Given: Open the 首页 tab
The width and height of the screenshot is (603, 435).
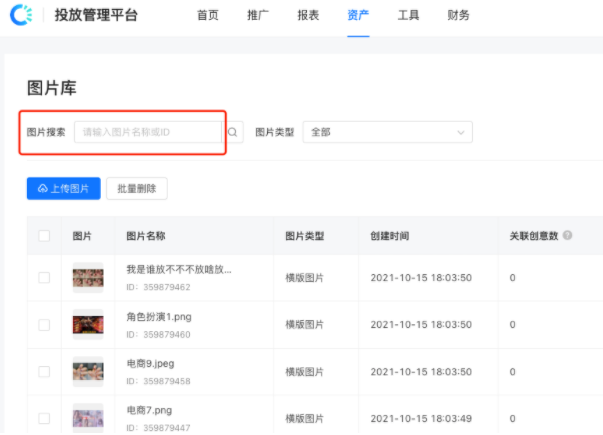Looking at the screenshot, I should [208, 15].
